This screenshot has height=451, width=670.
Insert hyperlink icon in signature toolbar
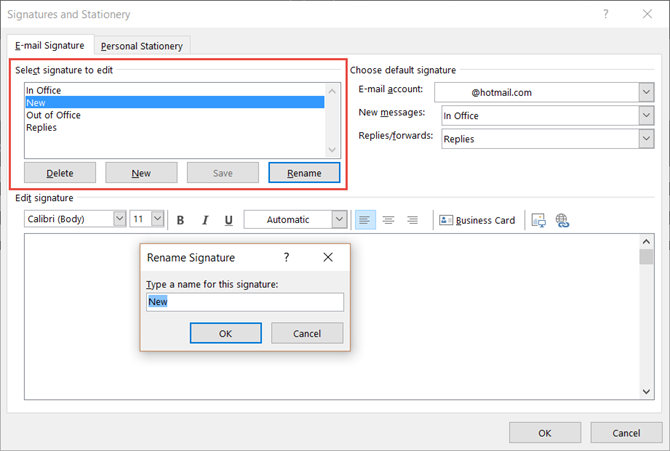click(x=562, y=220)
